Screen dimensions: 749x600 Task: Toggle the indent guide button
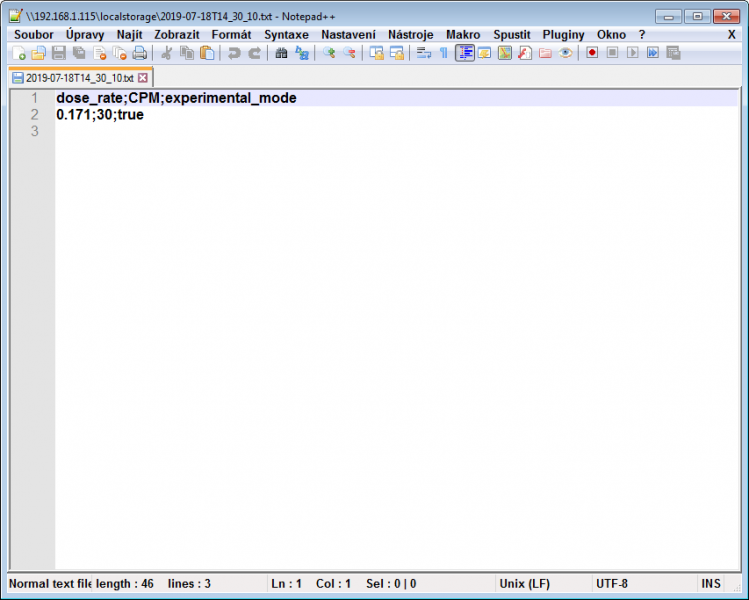tap(464, 53)
